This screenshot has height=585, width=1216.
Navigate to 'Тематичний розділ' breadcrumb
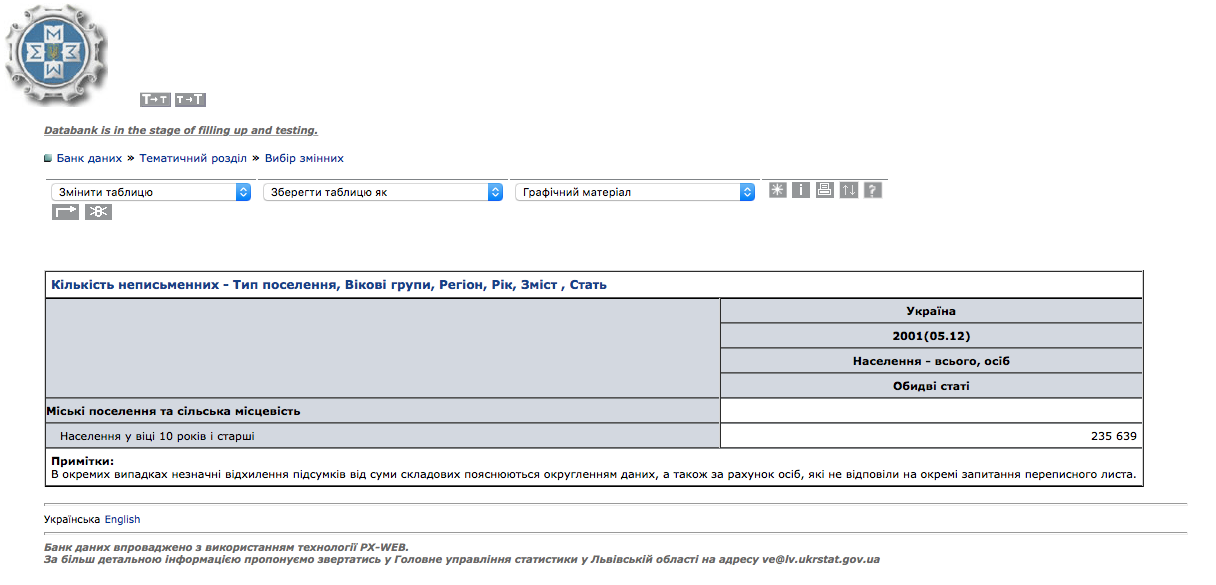point(193,158)
